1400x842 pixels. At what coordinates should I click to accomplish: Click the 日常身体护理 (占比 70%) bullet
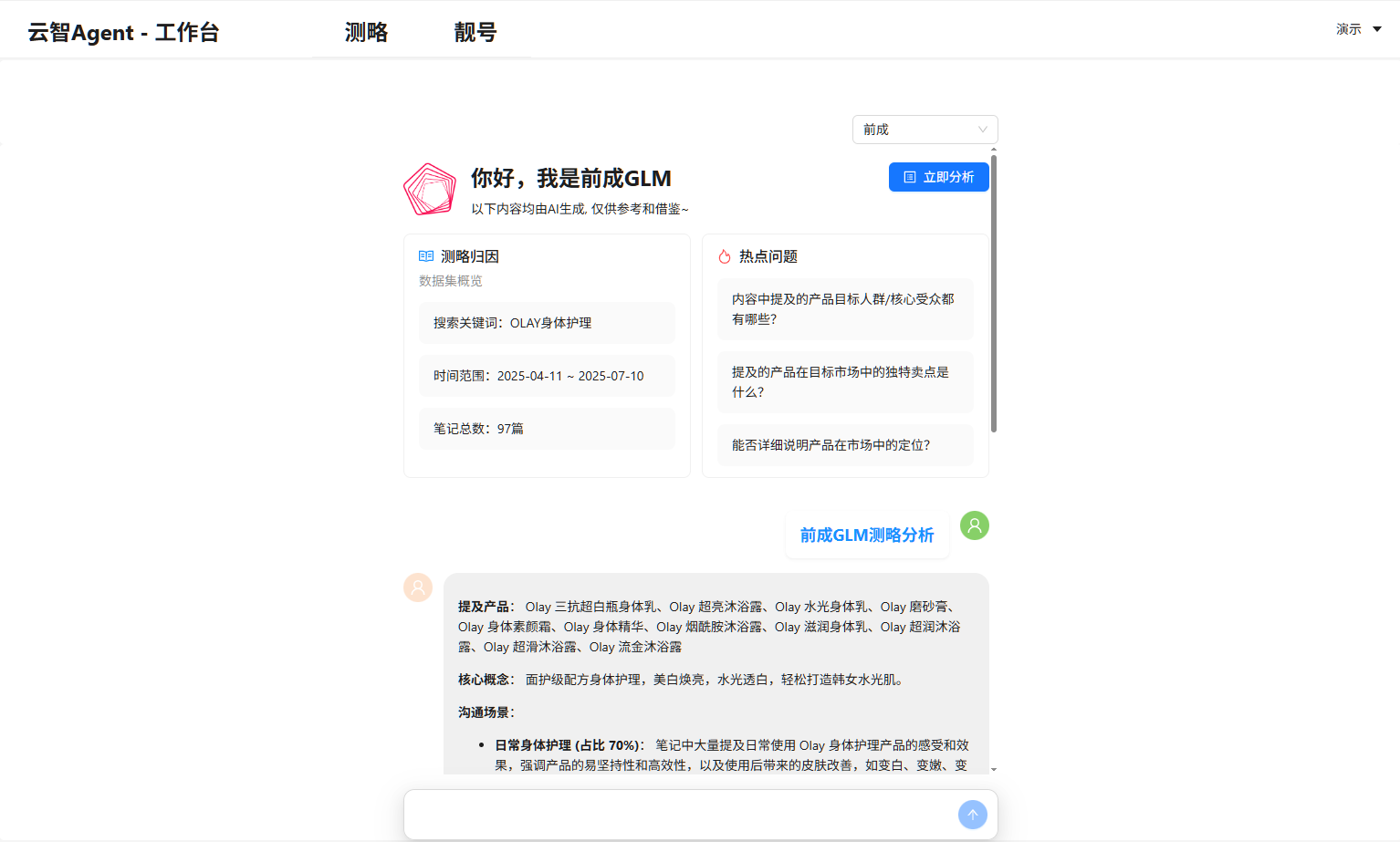point(570,745)
